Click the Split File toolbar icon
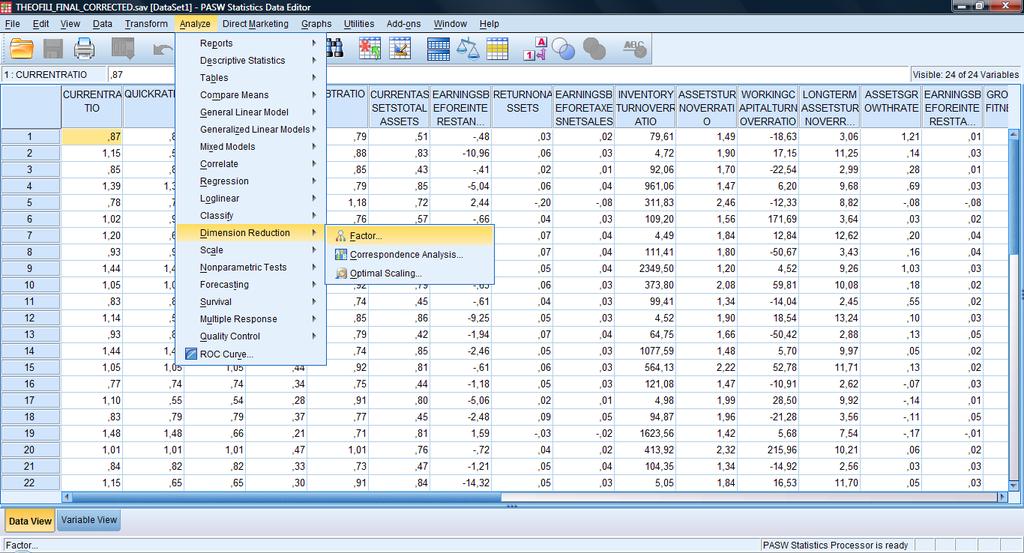Screen dimensions: 1024x553 [x=438, y=49]
